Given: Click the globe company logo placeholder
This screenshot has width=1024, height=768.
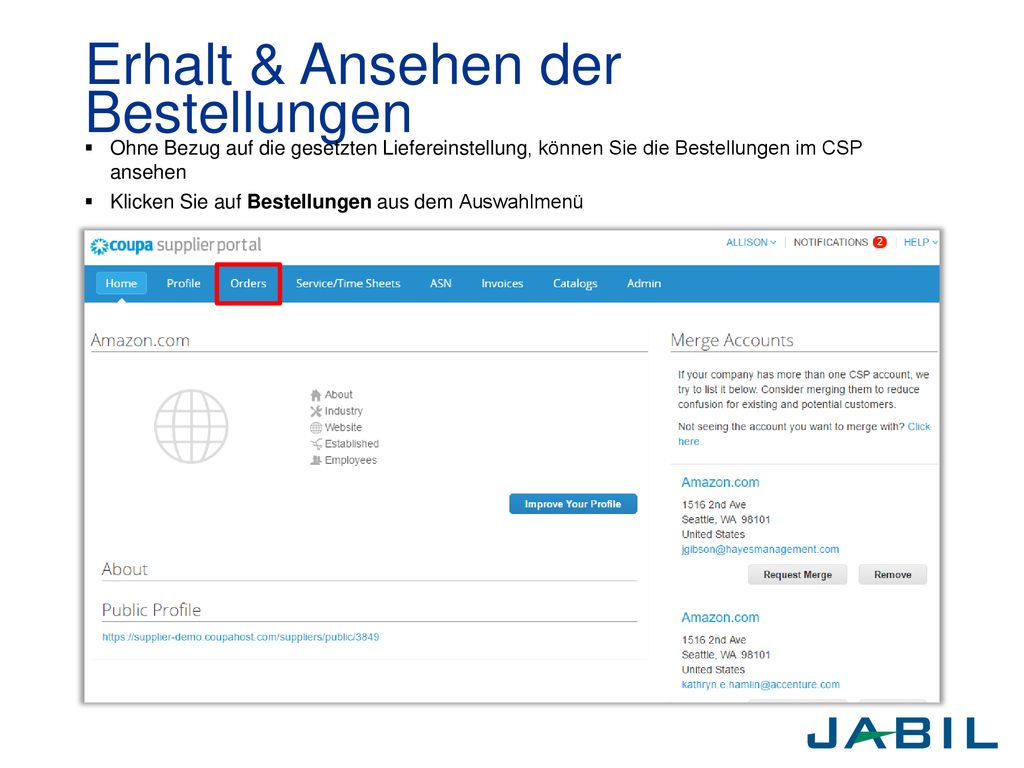Looking at the screenshot, I should pos(191,426).
